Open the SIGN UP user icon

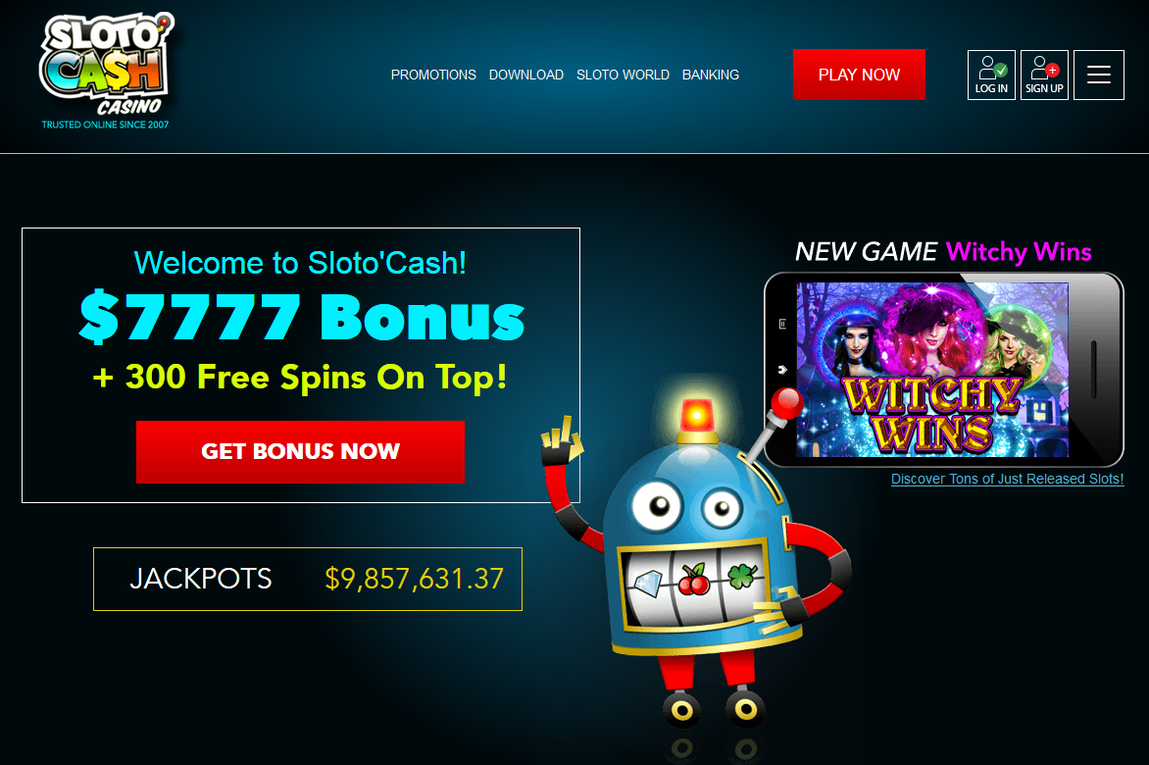pos(1044,75)
